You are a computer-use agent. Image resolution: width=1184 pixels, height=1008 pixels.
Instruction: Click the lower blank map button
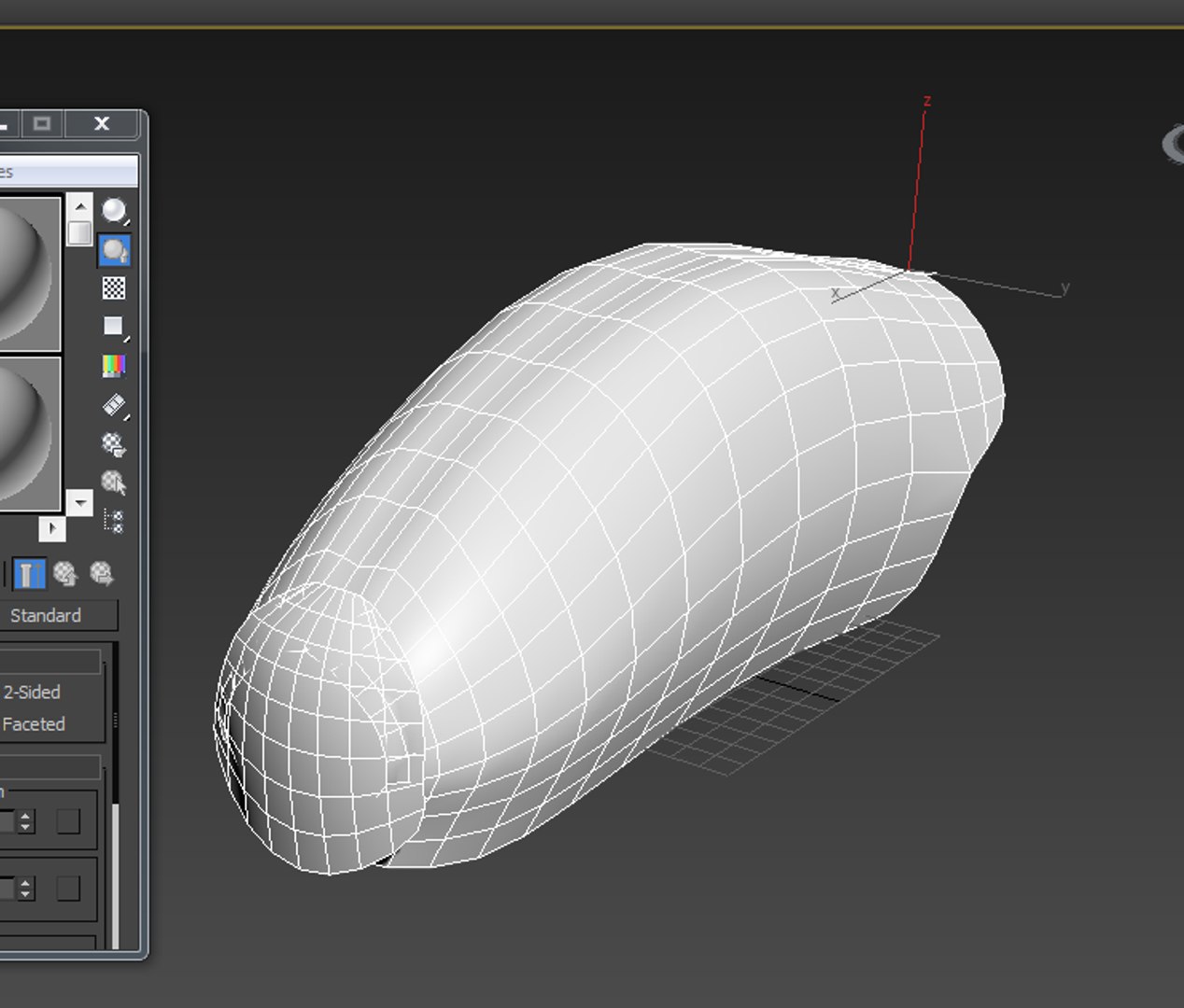click(x=68, y=889)
